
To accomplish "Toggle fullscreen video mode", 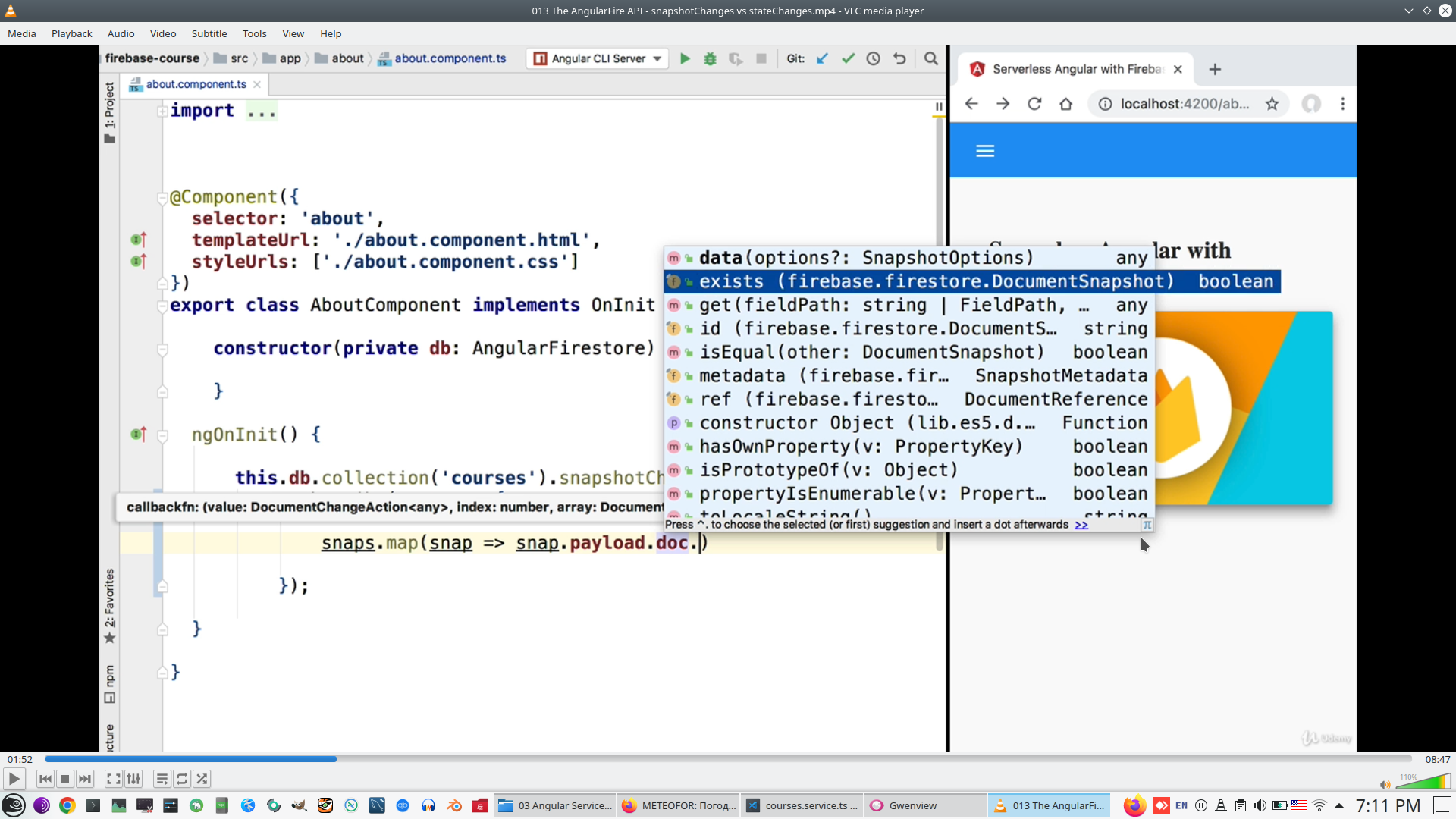I will [x=113, y=779].
